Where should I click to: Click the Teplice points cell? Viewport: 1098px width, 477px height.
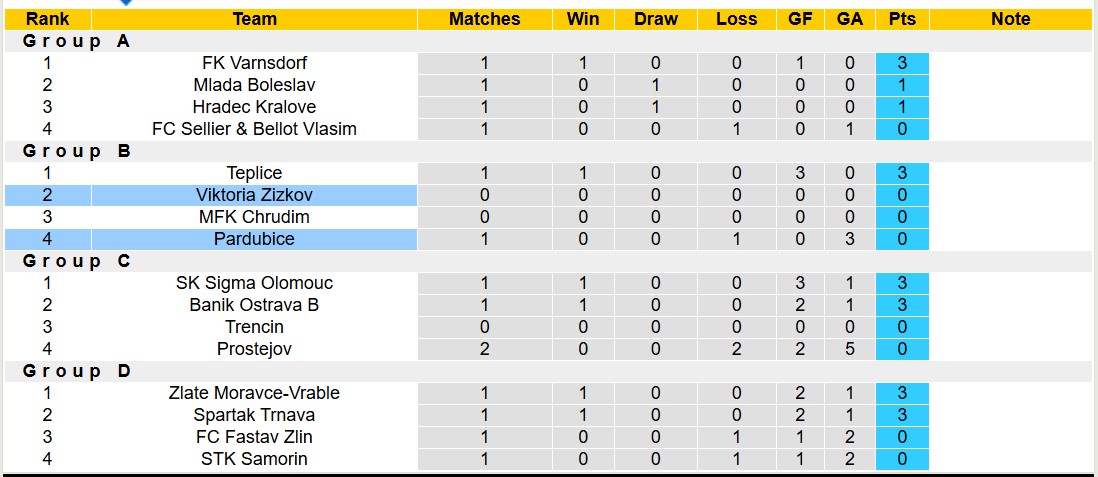(x=901, y=173)
